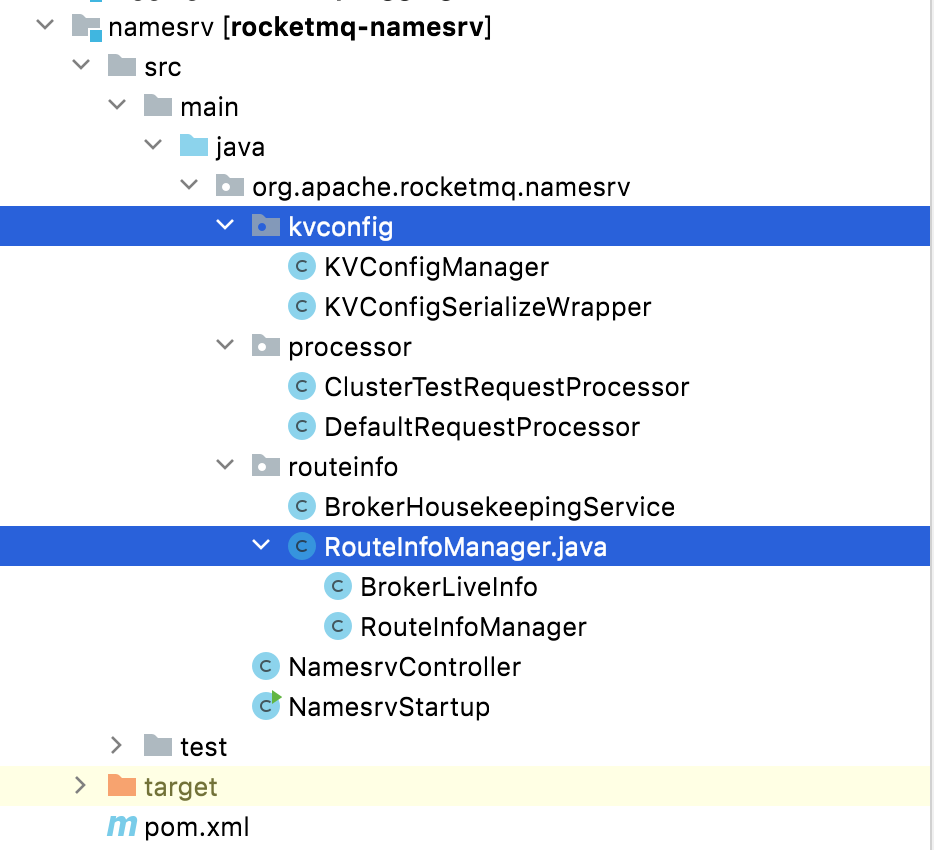Click the KVConfigSerializeWrapper class icon
The image size is (934, 850).
302,306
